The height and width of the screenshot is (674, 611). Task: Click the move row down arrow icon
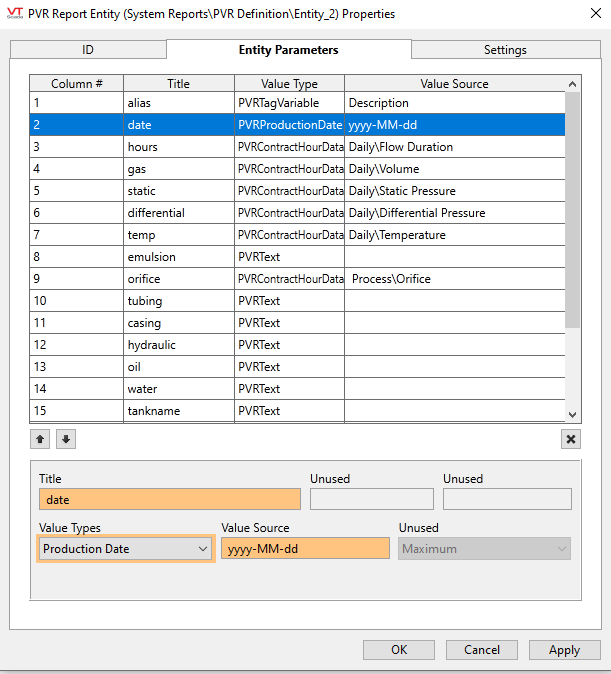(64, 439)
